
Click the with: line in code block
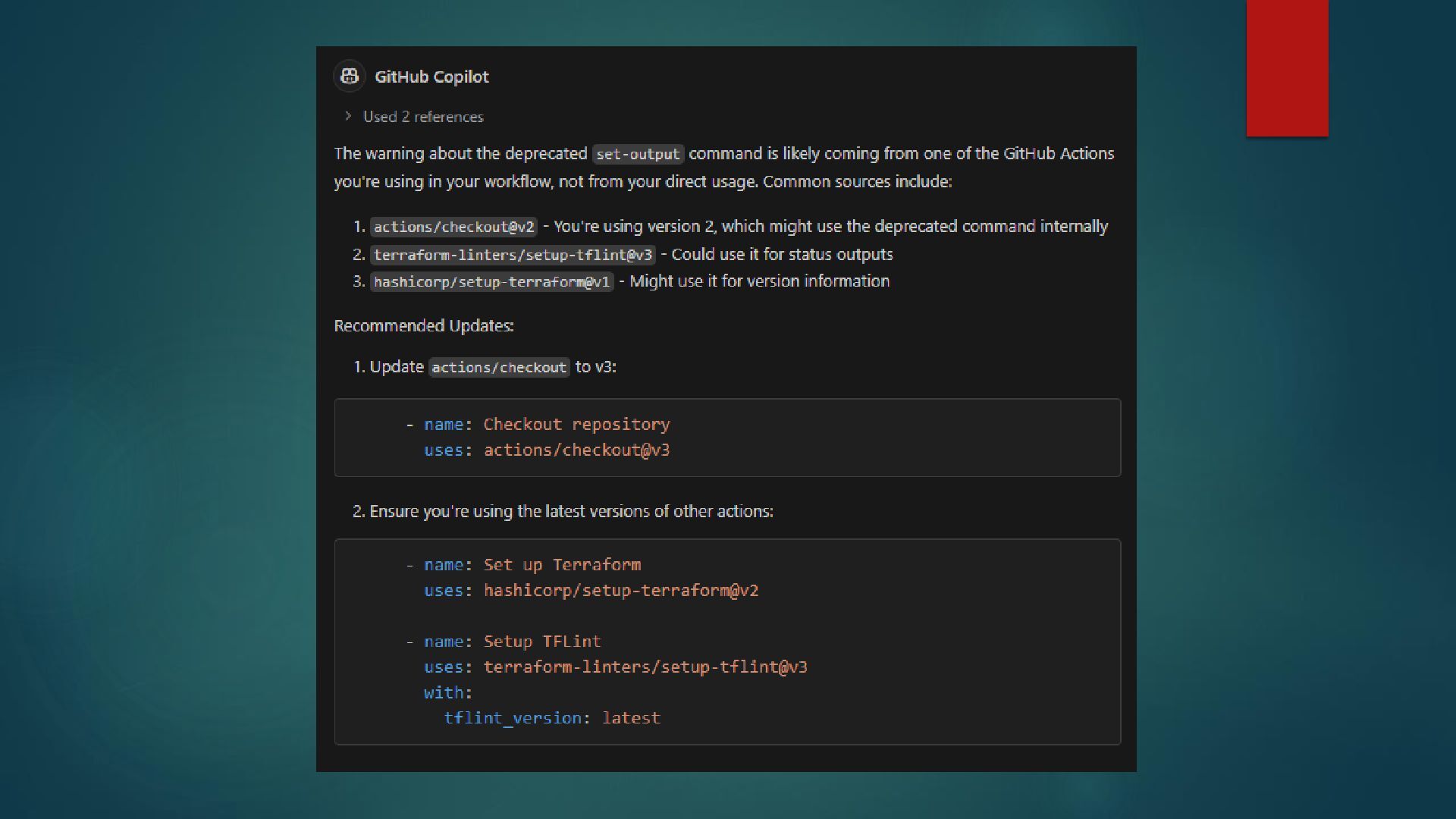[x=448, y=693]
